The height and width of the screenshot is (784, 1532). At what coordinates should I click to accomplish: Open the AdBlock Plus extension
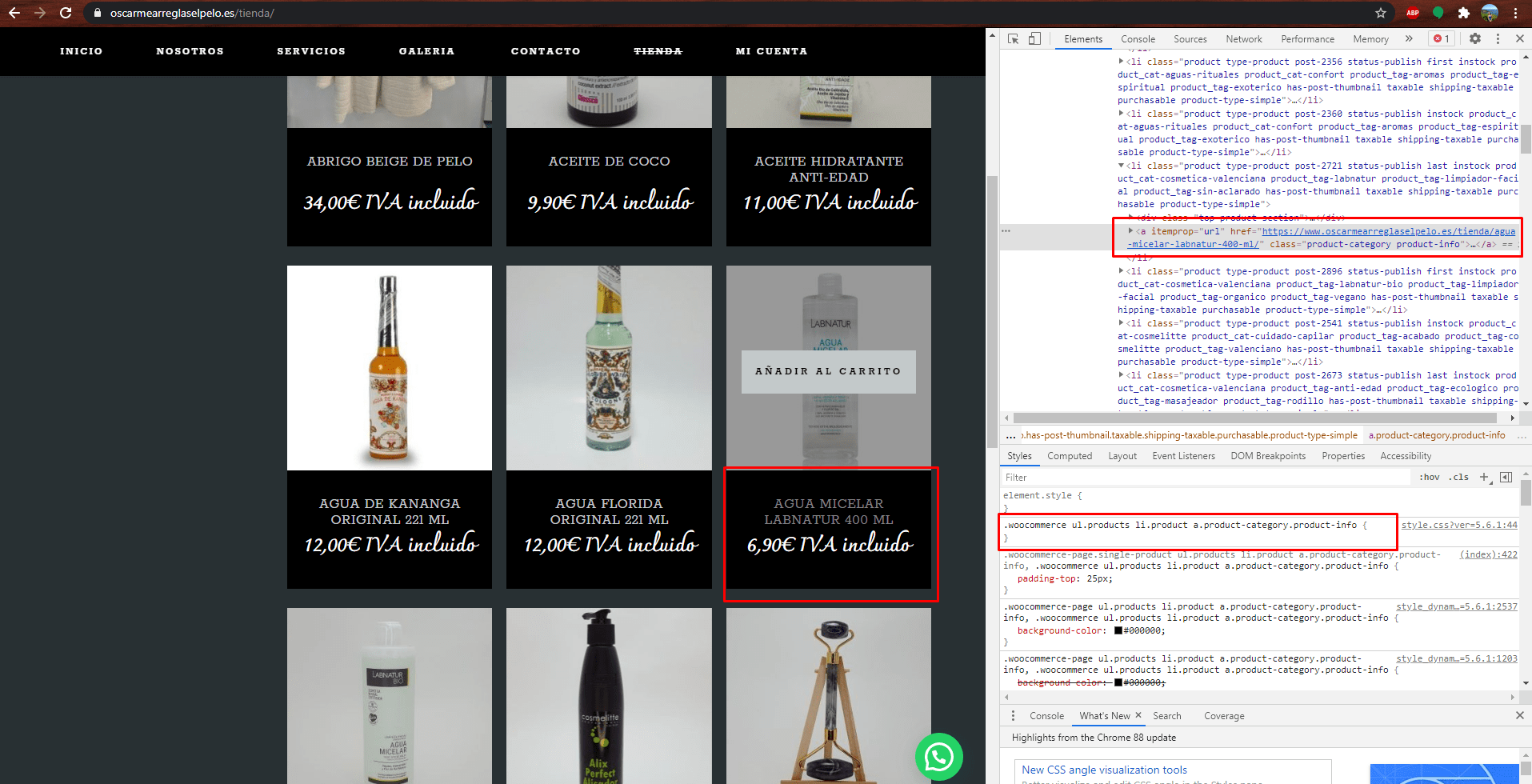click(x=1413, y=13)
